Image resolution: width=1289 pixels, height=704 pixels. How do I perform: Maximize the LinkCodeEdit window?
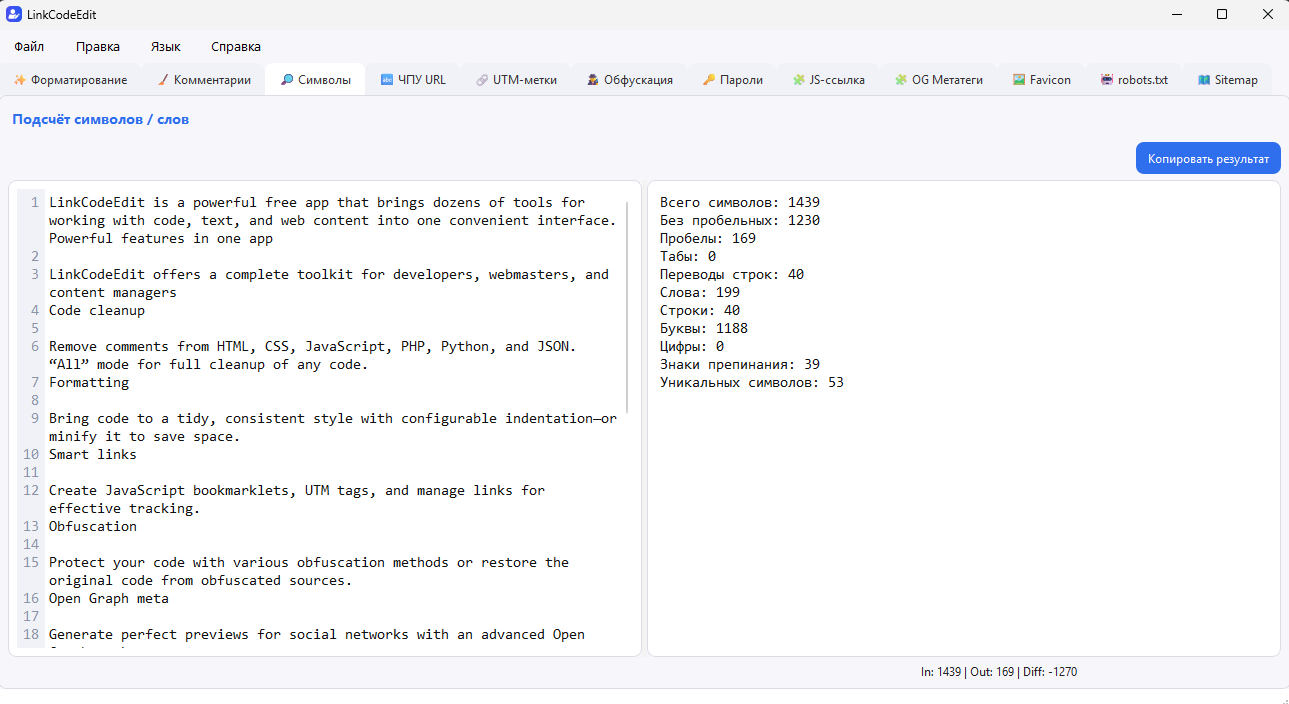(1221, 14)
